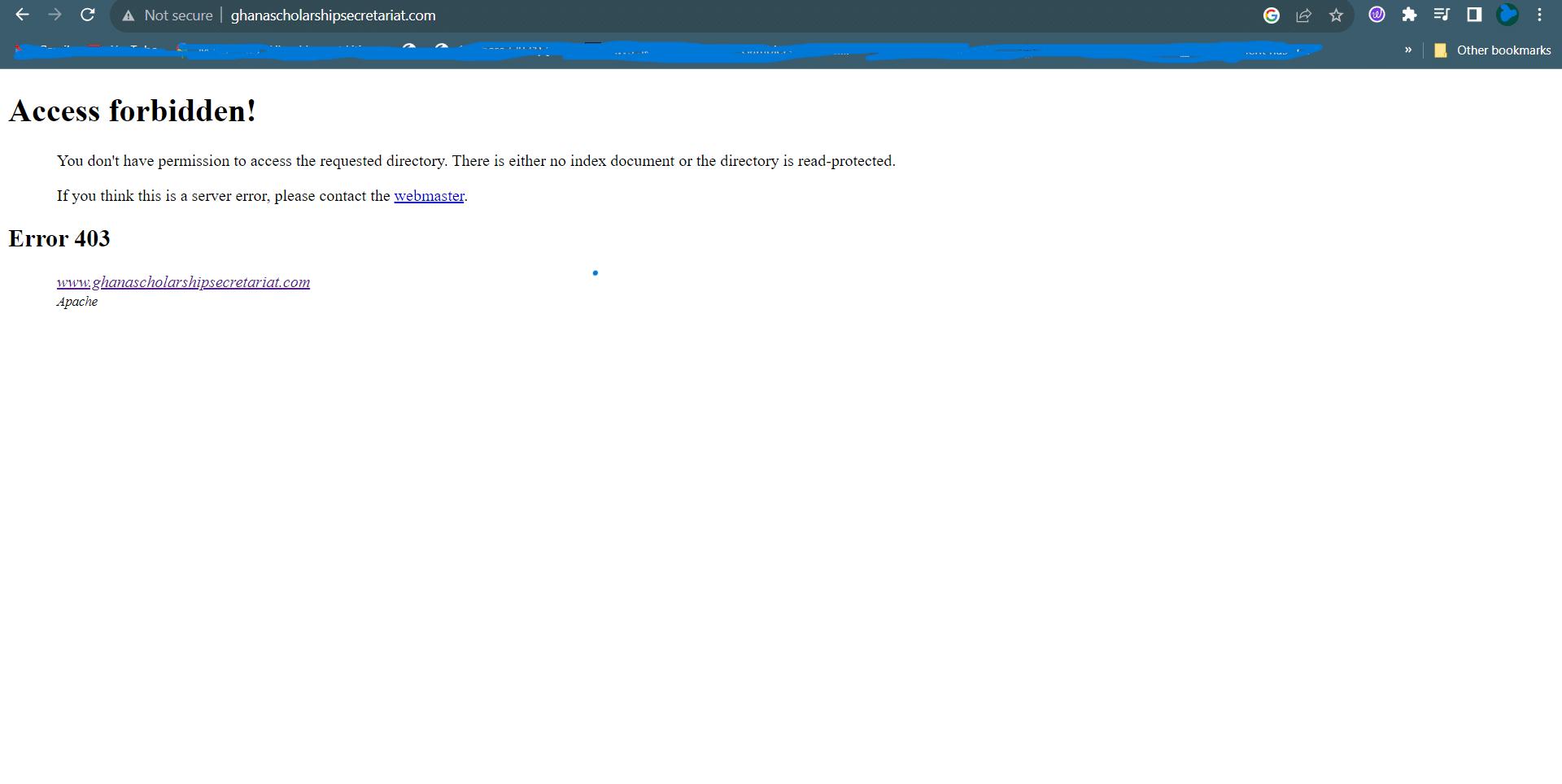Click the Not secure label
1562x784 pixels.
click(x=178, y=15)
